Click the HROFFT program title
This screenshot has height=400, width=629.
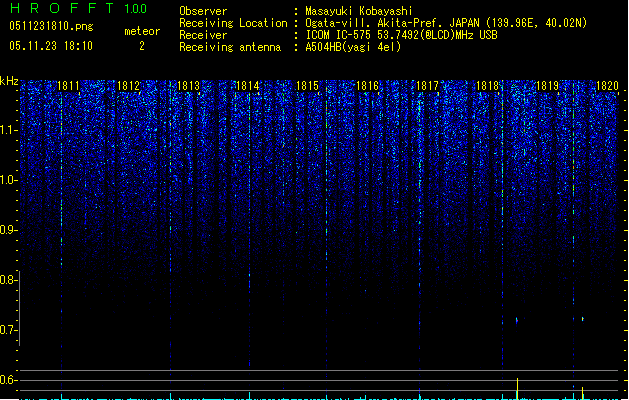point(62,8)
